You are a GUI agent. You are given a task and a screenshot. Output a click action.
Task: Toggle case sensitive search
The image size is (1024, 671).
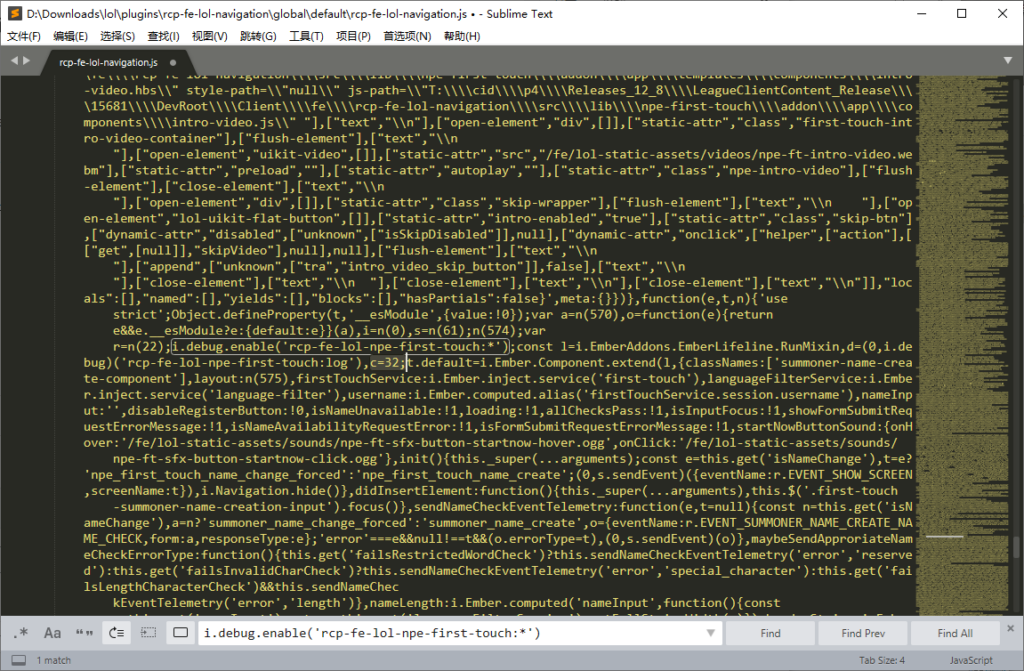point(52,633)
